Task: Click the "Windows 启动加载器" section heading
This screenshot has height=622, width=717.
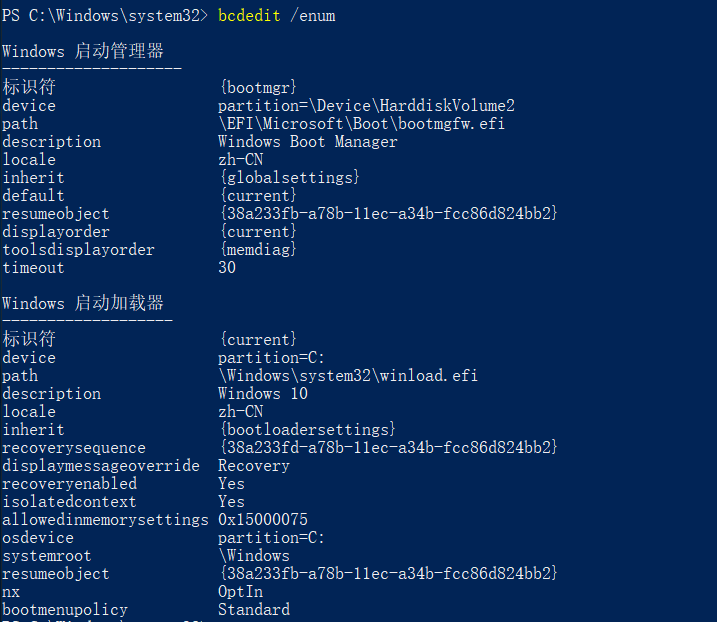Action: [x=83, y=303]
